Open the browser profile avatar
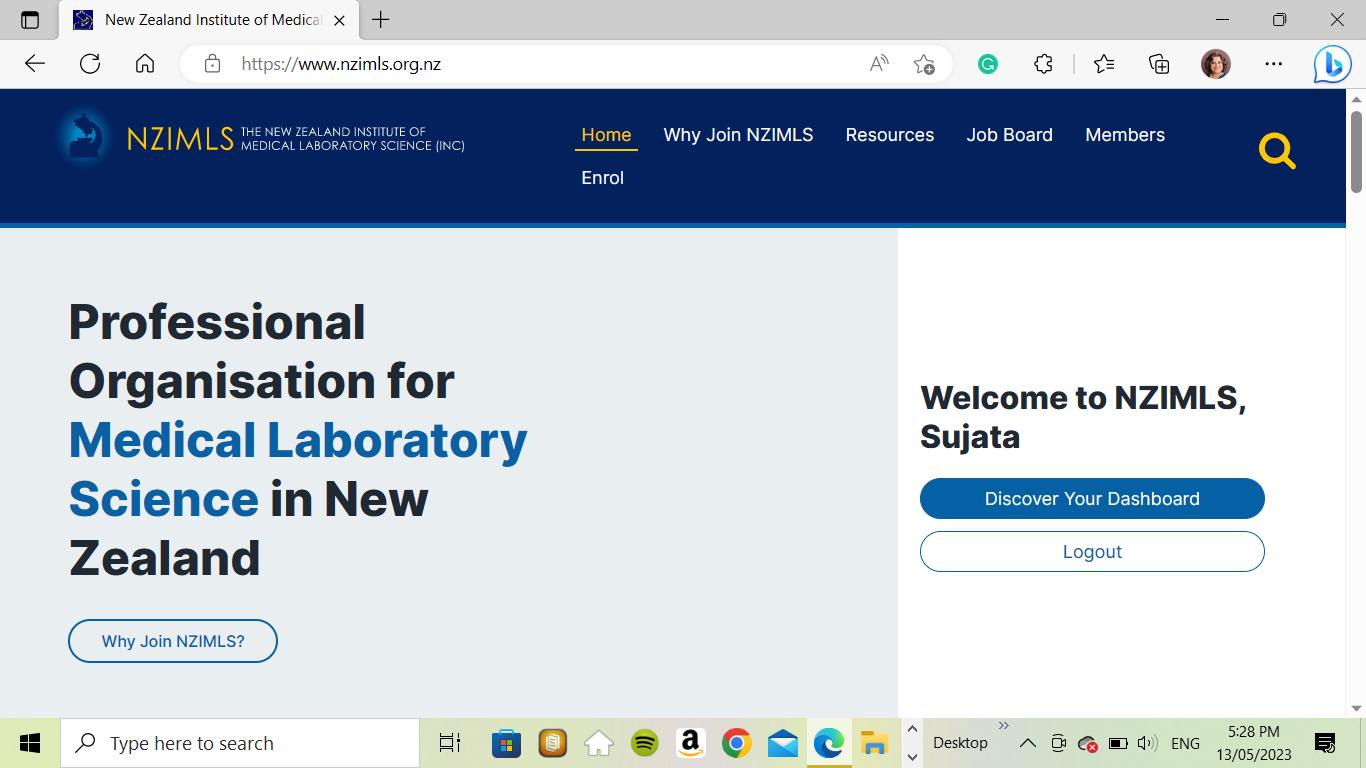The width and height of the screenshot is (1366, 768). (x=1216, y=64)
